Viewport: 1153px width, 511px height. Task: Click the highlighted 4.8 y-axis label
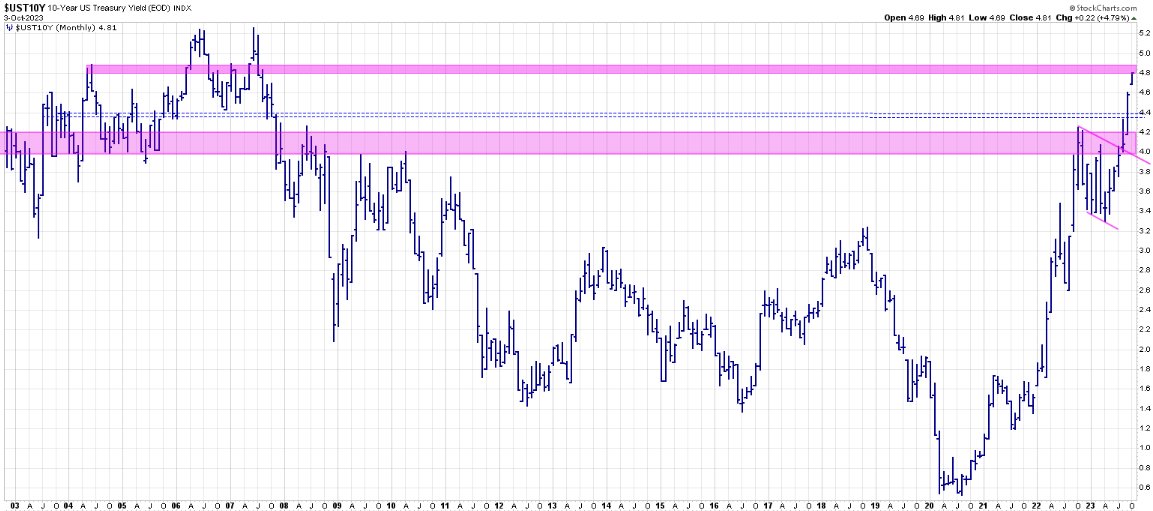tap(1144, 72)
